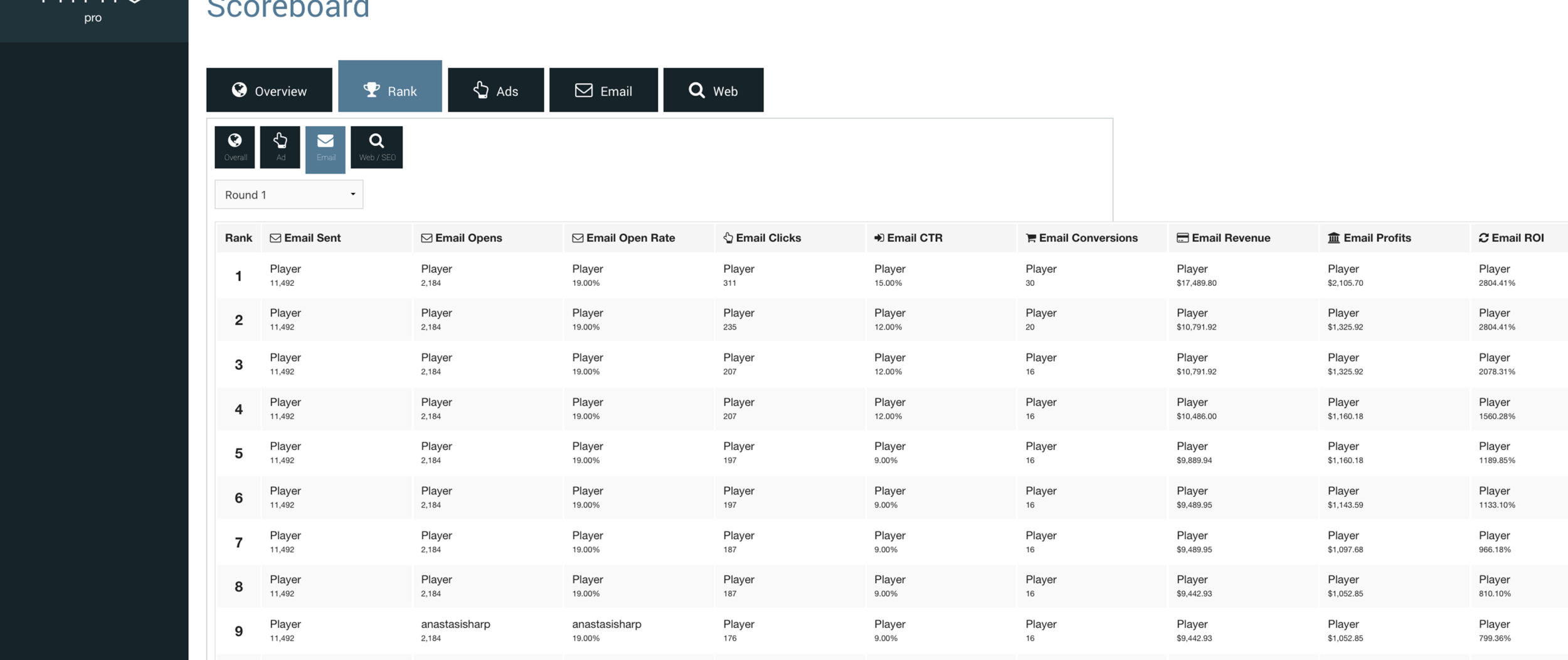
Task: Click the 235 email clicks value
Action: (x=729, y=327)
